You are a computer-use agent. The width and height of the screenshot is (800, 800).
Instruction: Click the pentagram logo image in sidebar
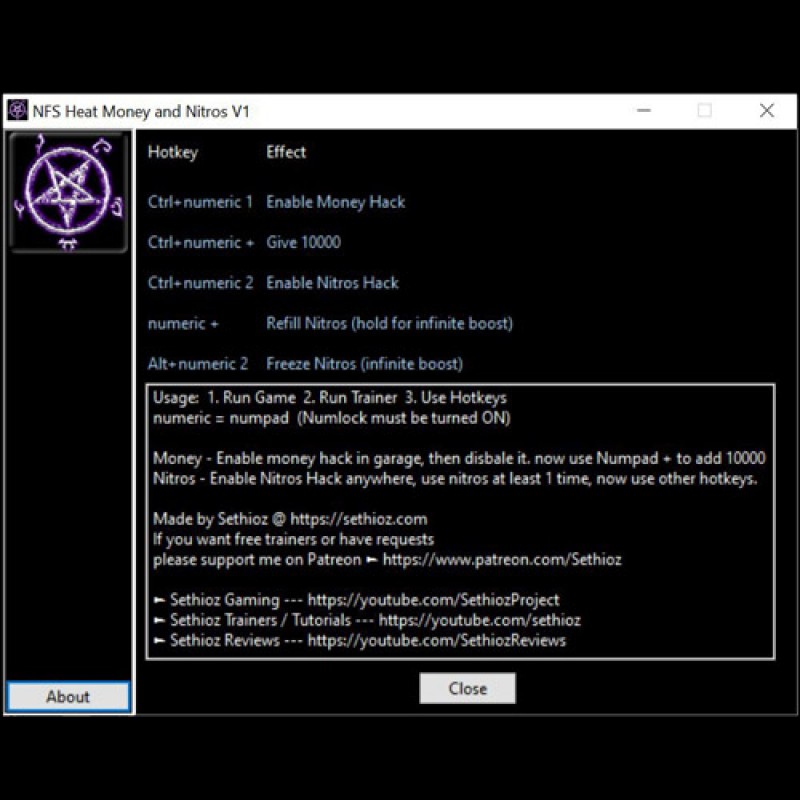(68, 192)
